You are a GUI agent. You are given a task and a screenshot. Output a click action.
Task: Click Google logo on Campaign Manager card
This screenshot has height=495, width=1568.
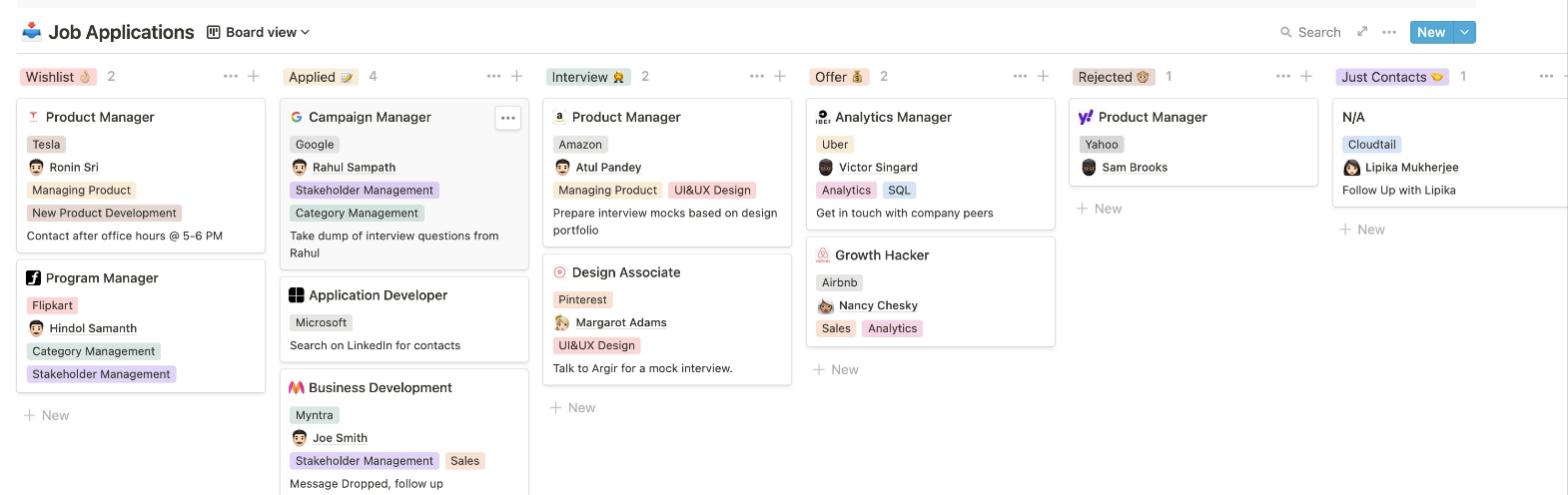coord(297,117)
